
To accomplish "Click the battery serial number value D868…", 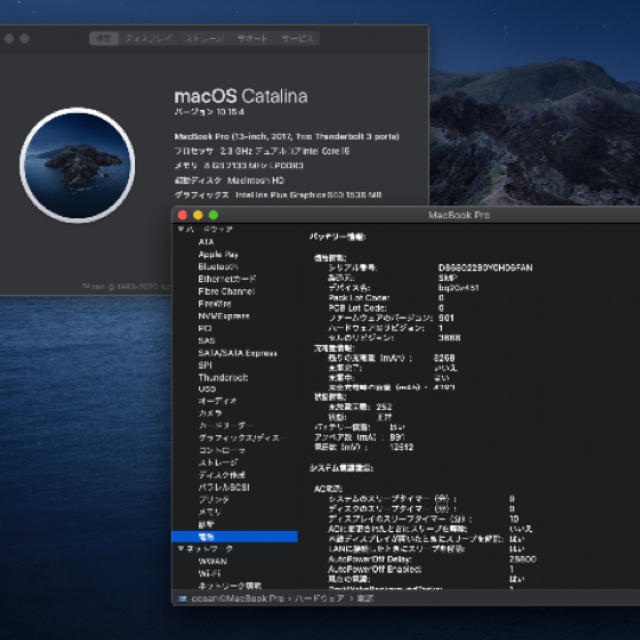I will tap(485, 268).
